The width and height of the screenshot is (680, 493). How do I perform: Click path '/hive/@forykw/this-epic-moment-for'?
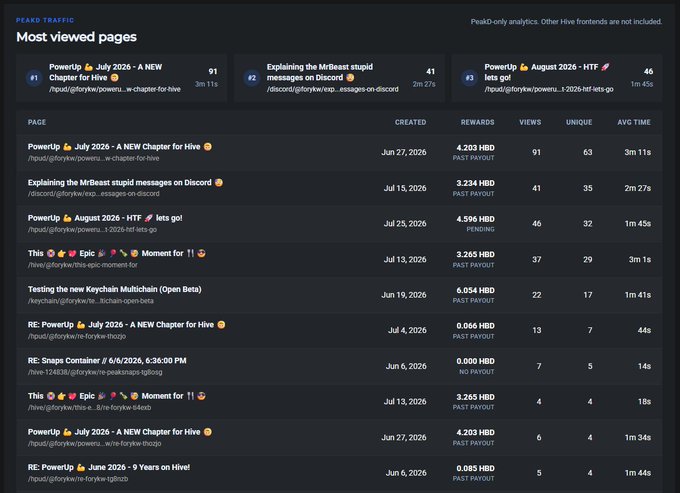tap(82, 265)
